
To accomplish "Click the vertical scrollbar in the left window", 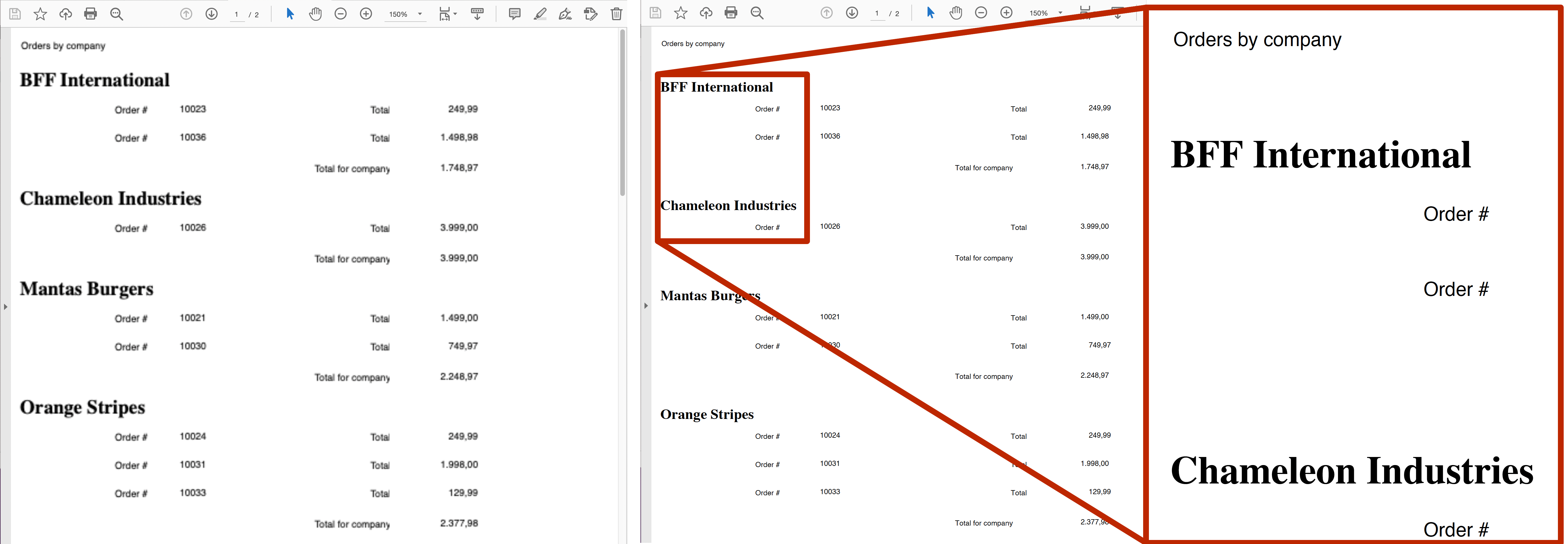I will (x=623, y=113).
